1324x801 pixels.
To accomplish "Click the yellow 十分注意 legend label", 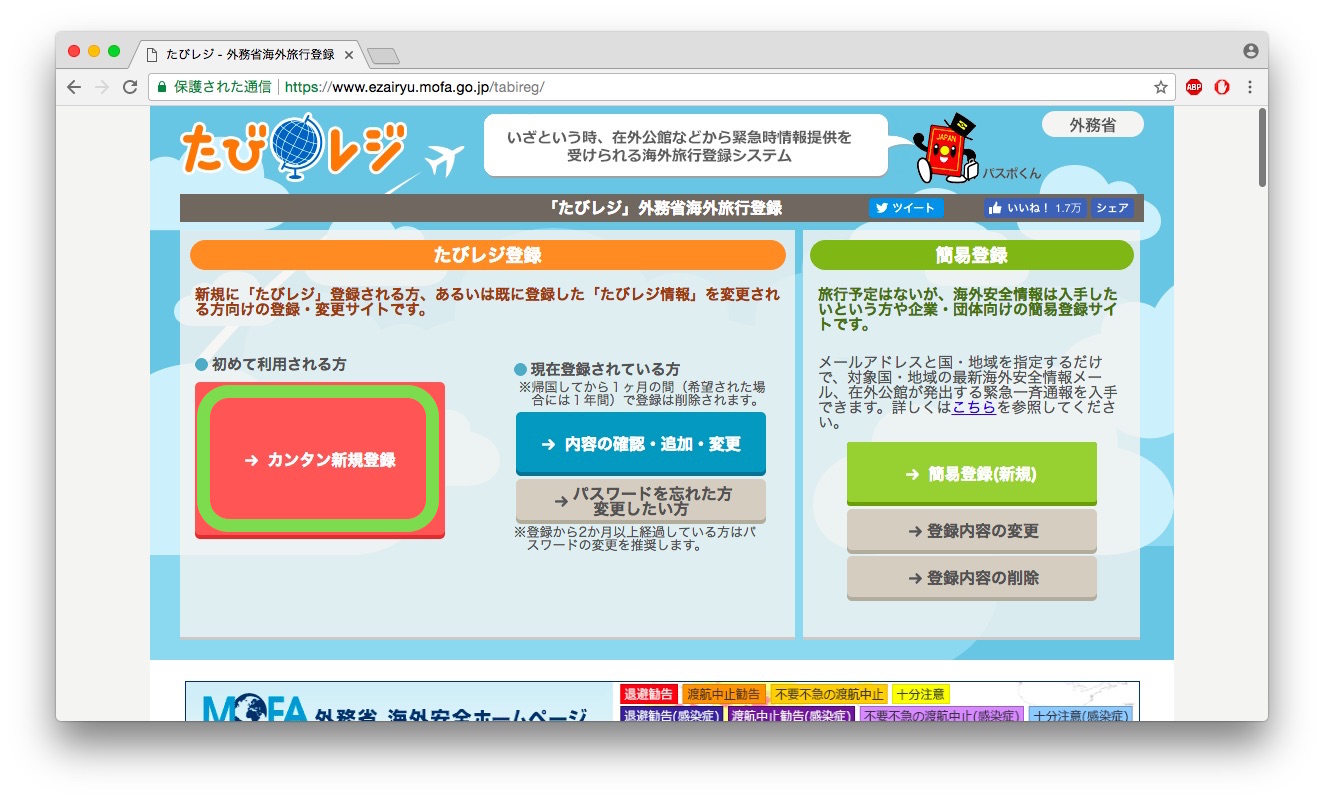I will click(920, 694).
